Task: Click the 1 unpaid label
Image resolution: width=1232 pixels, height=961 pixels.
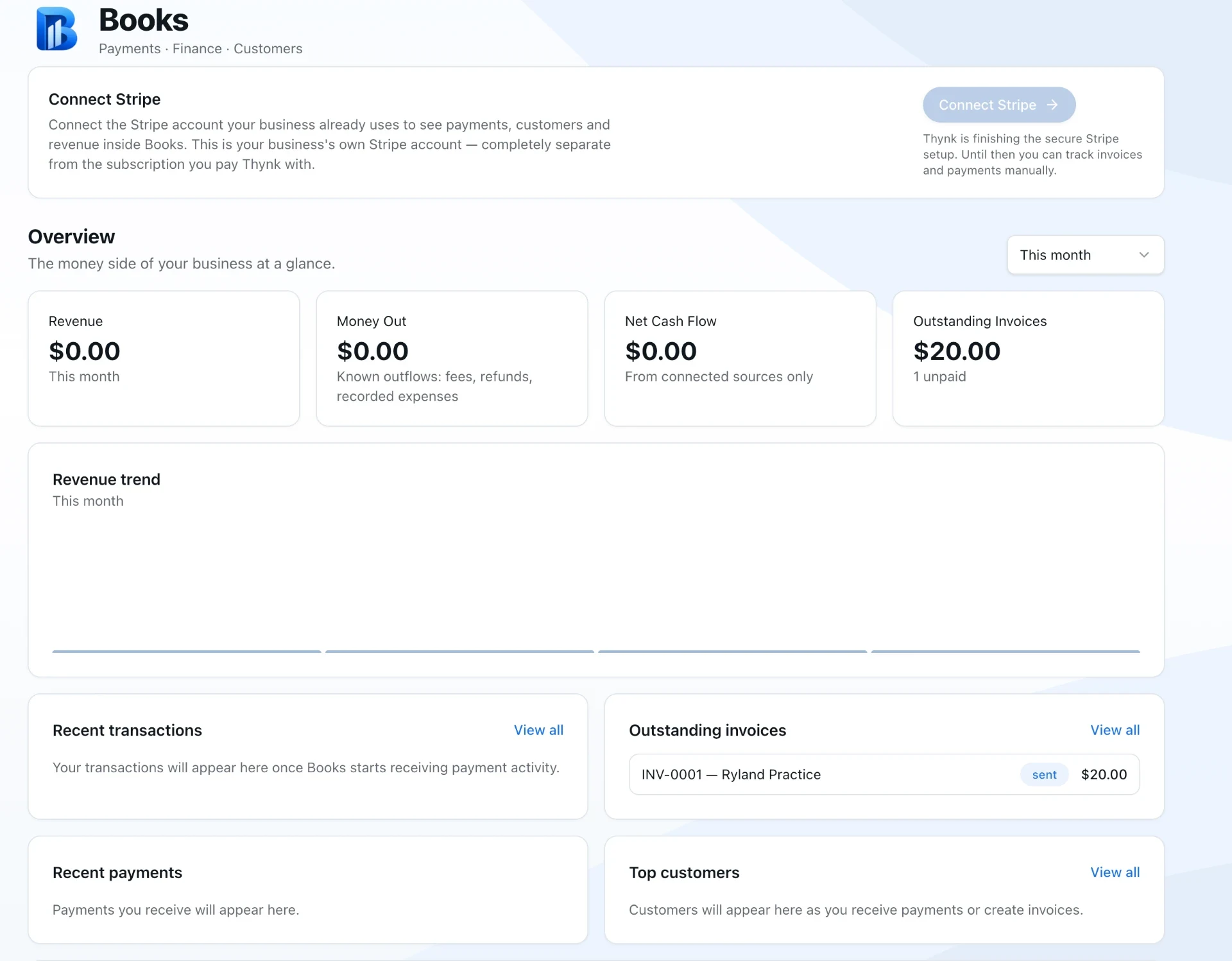Action: coord(939,377)
